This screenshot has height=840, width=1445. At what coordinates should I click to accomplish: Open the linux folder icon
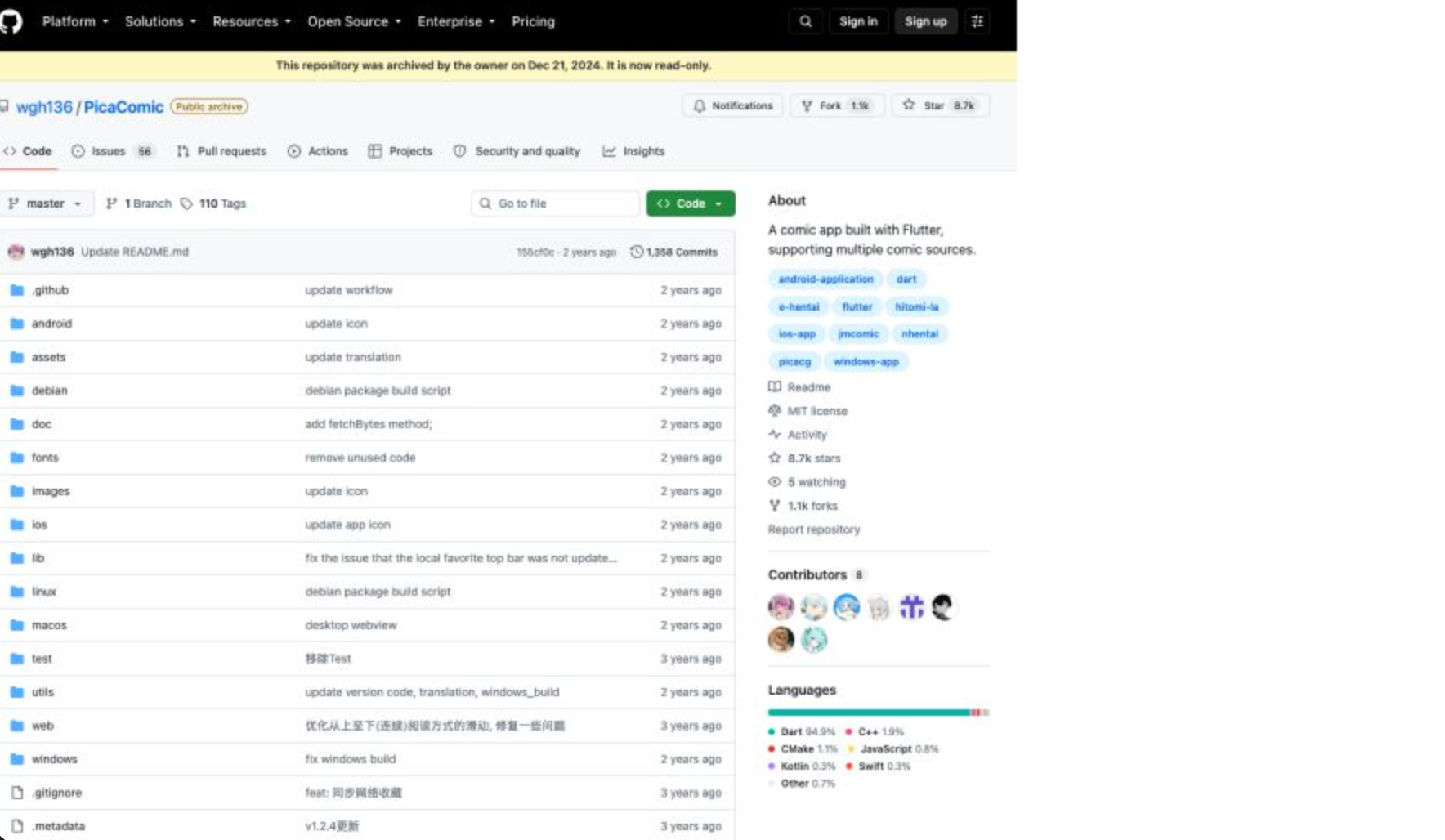[x=16, y=592]
